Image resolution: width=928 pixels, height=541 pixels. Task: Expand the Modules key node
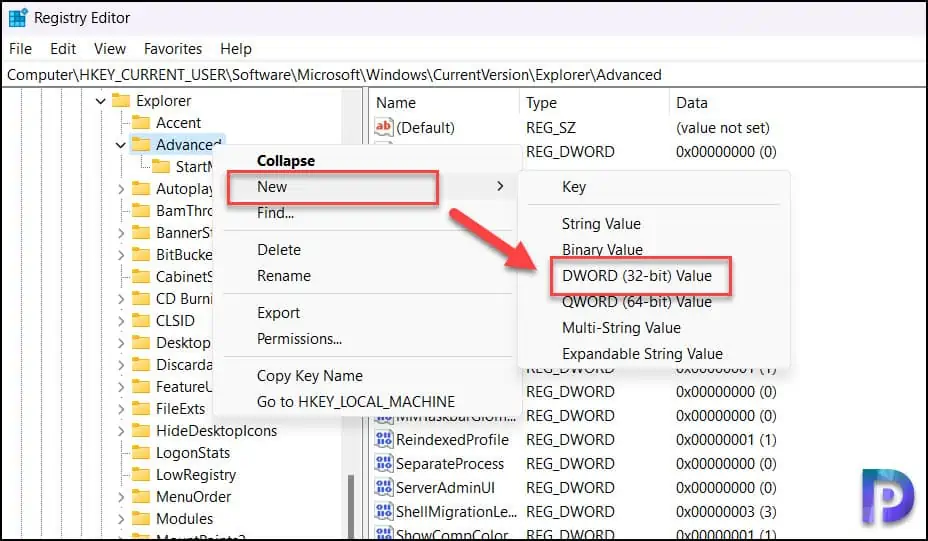pyautogui.click(x=121, y=519)
